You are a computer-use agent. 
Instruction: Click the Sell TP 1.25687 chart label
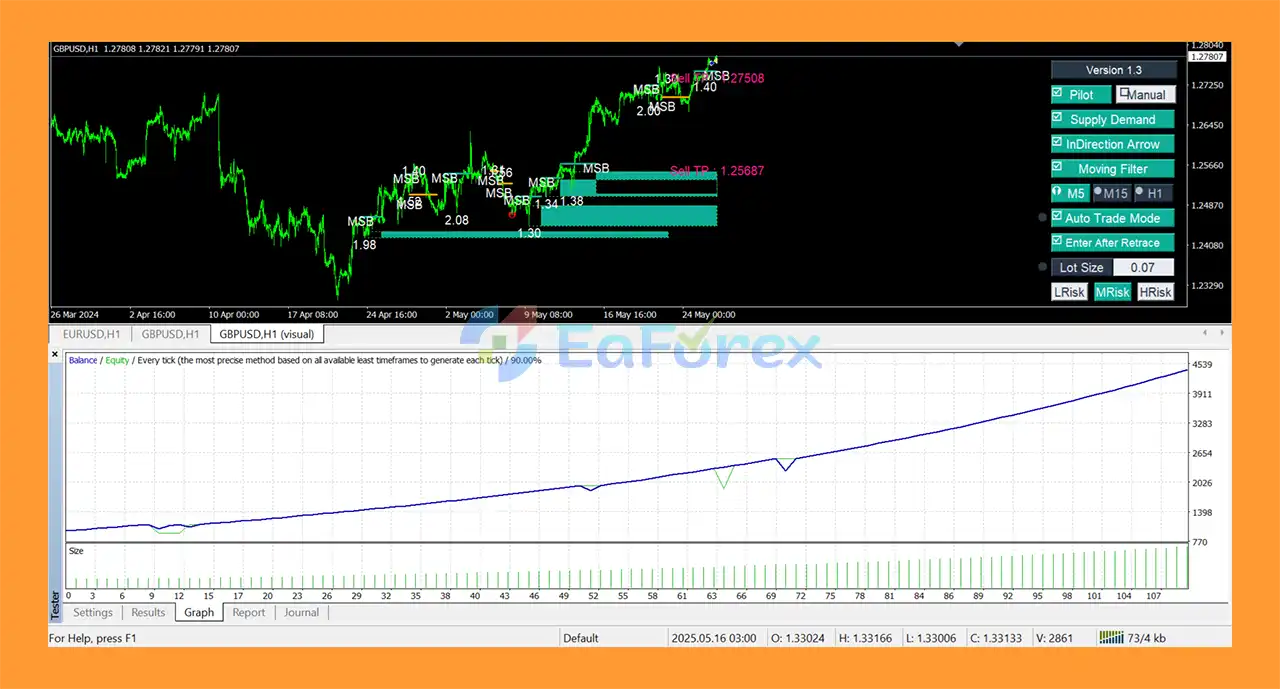click(x=716, y=171)
